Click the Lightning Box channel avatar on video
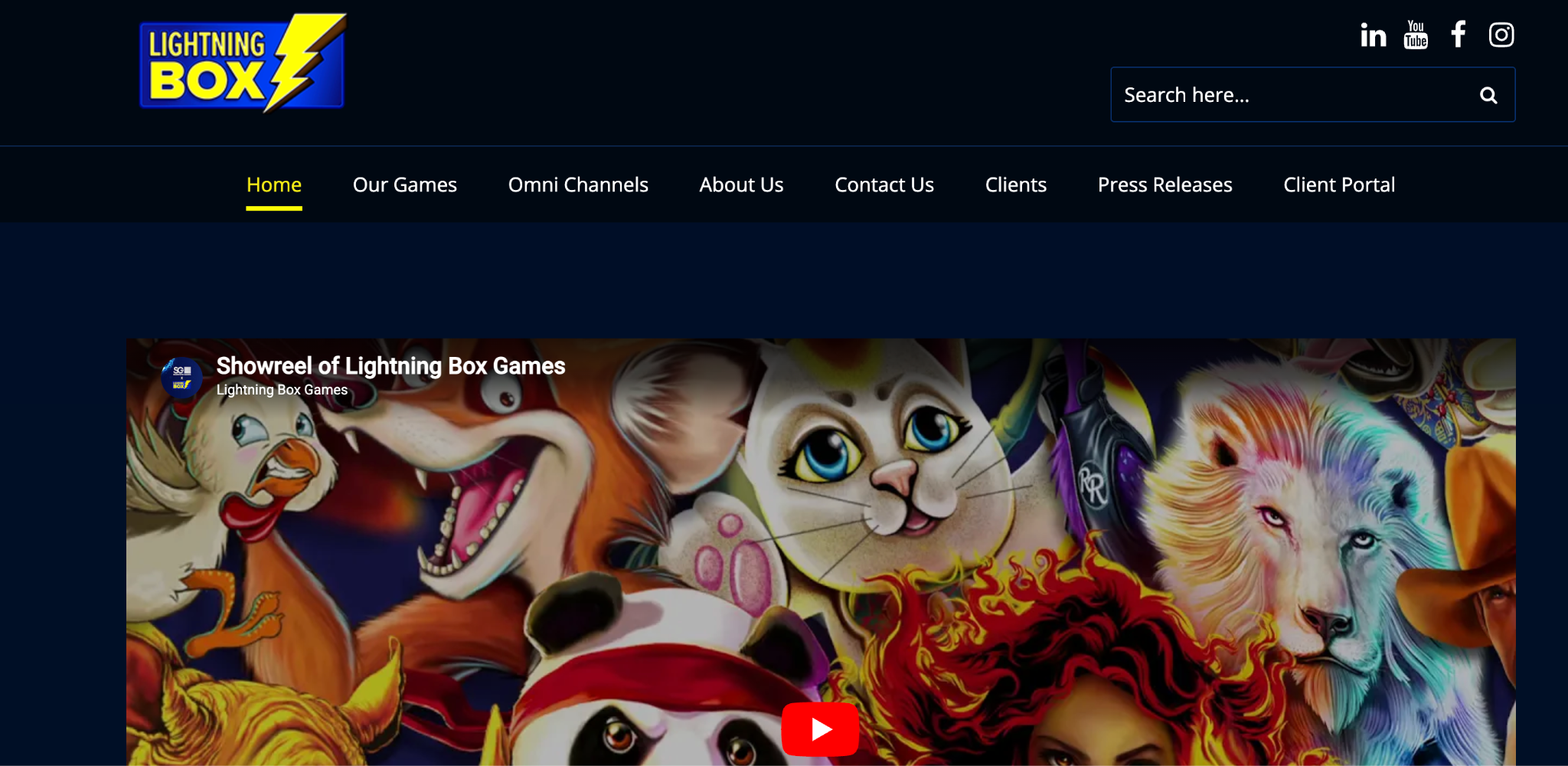The height and width of the screenshot is (766, 1568). pos(181,377)
